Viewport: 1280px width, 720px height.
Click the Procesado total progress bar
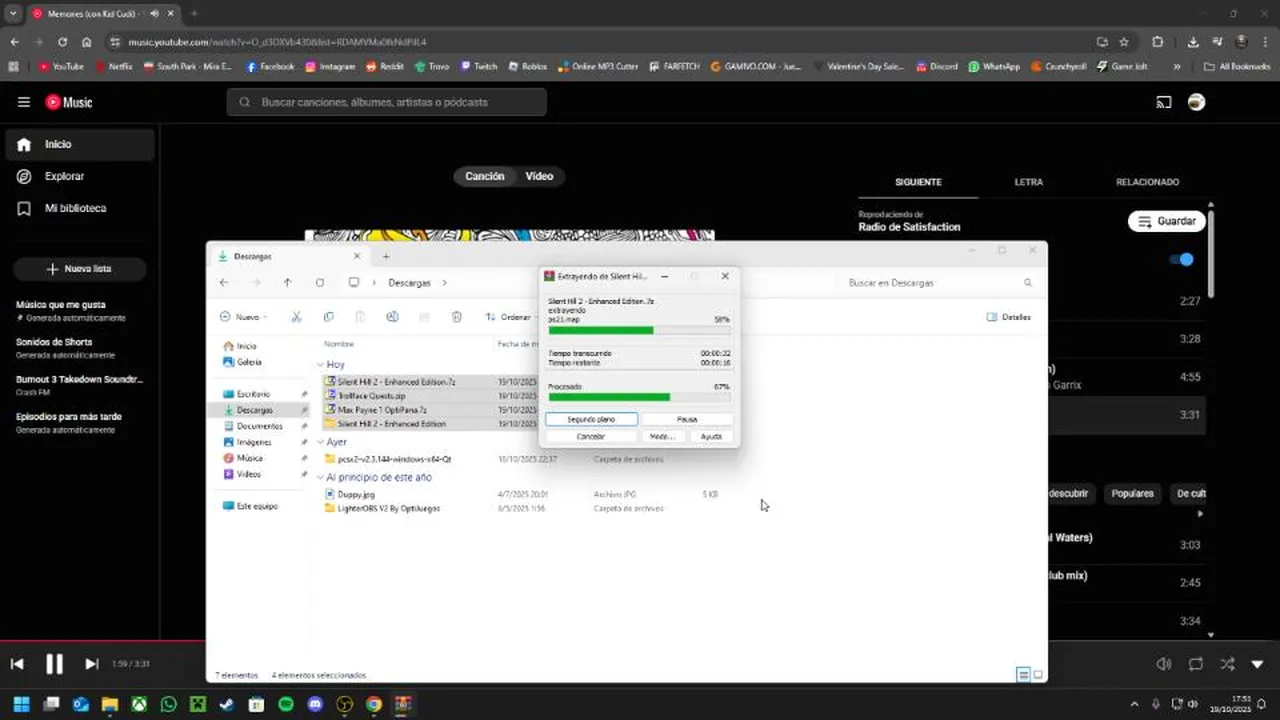[x=639, y=396]
